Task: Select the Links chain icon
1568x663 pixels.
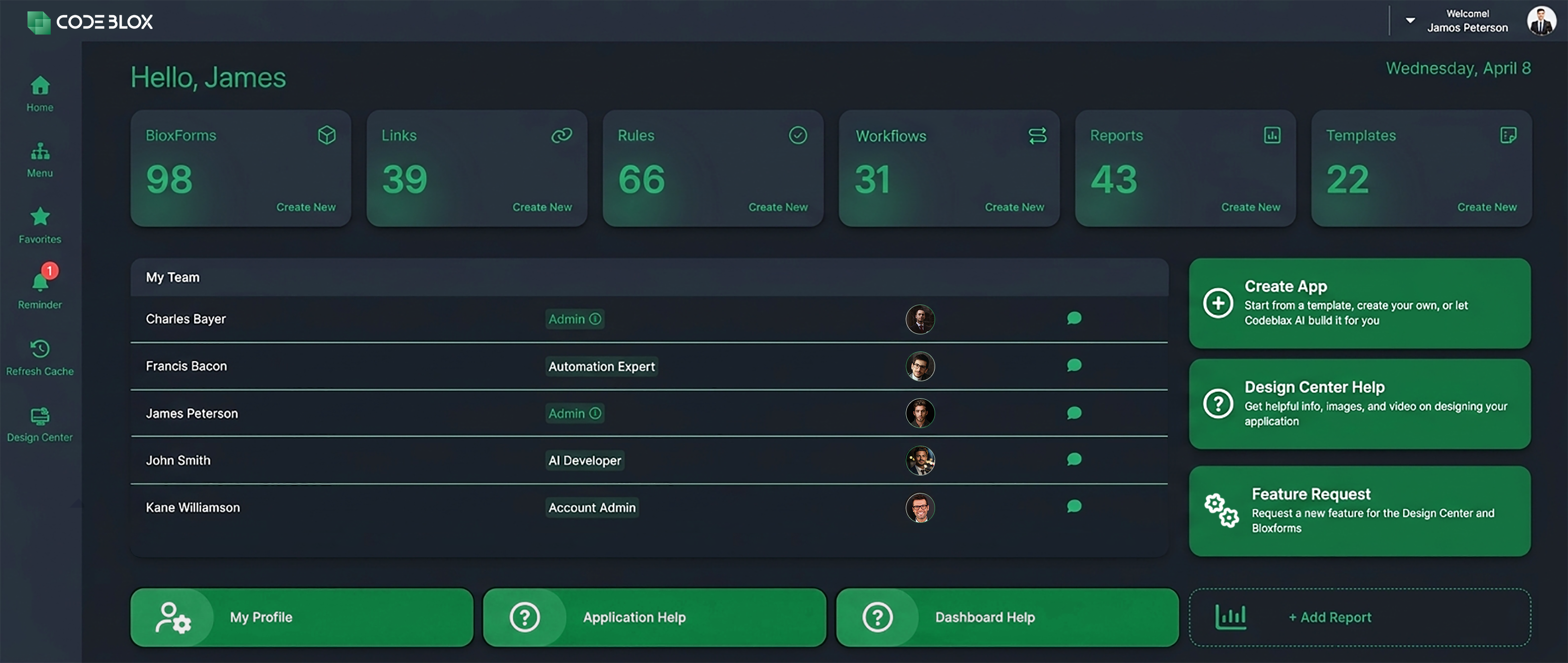Action: 560,135
